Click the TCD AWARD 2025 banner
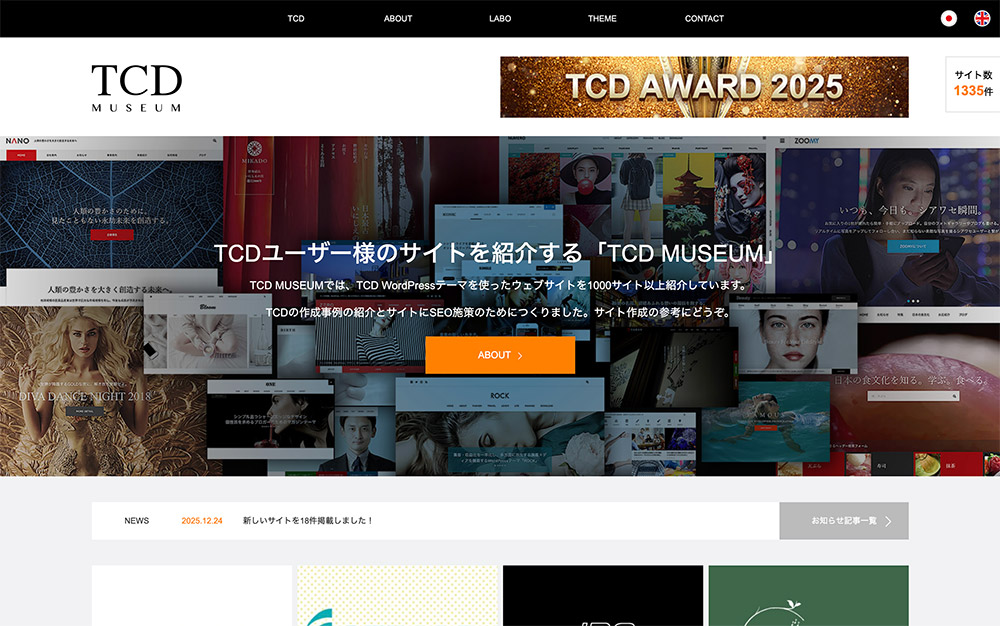 click(x=704, y=87)
